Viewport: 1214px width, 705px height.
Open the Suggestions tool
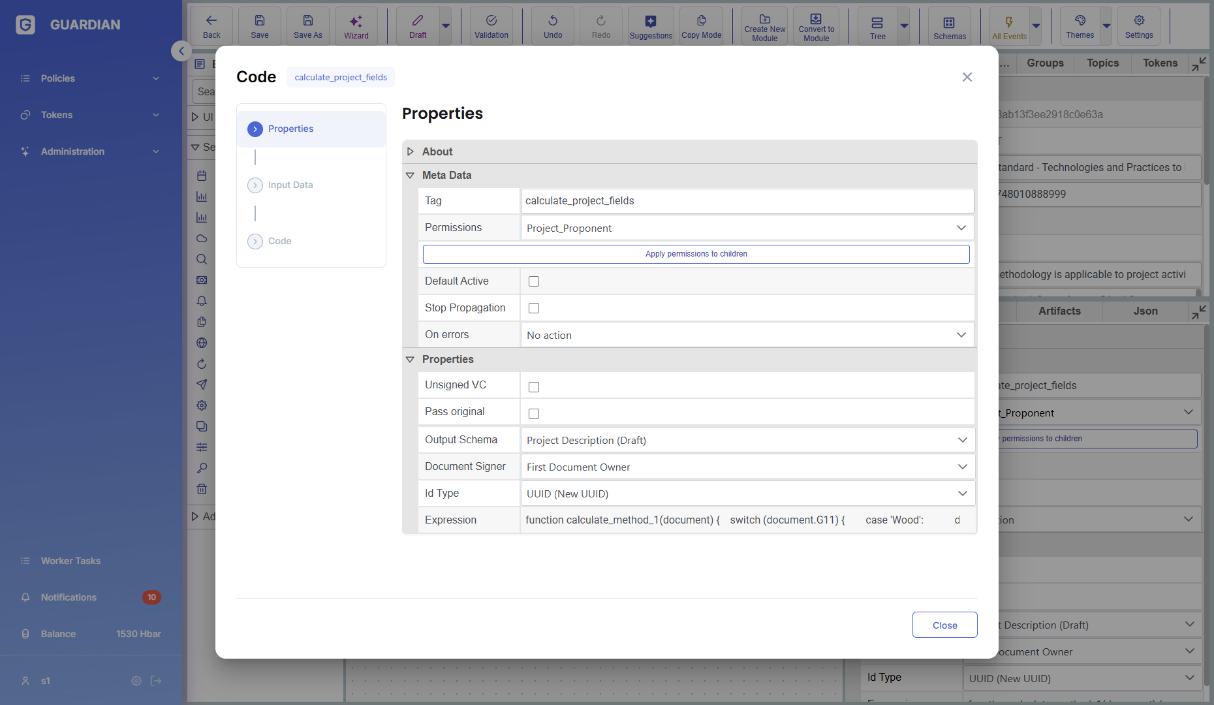(651, 26)
